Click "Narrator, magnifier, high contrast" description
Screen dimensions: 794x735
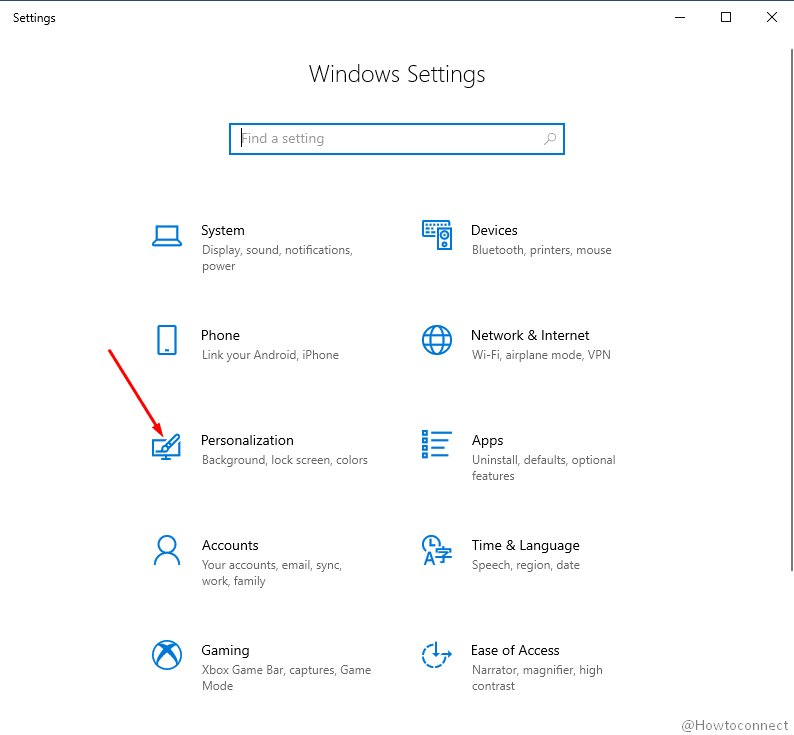[537, 678]
